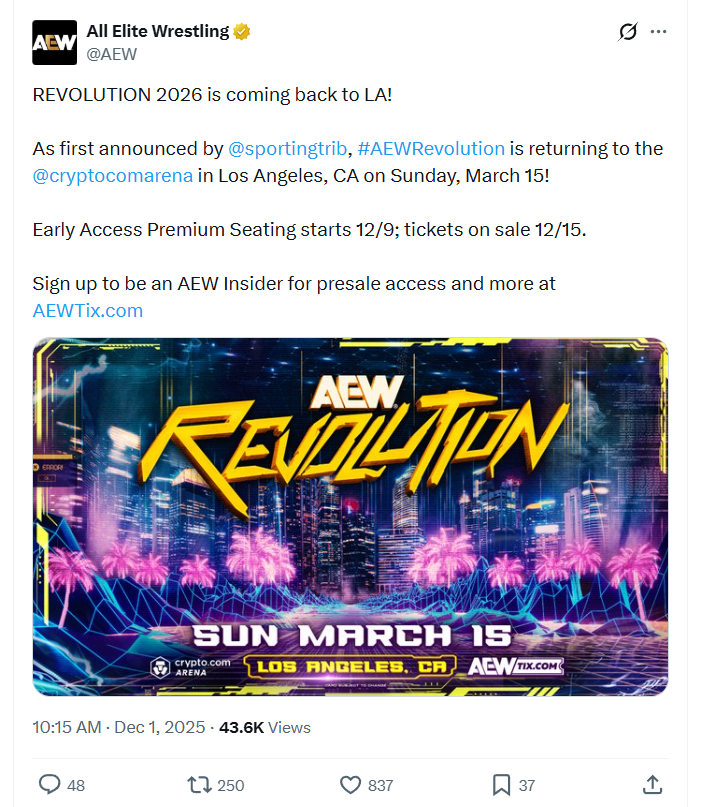Visit the AEWTix.com link
Image resolution: width=715 pixels, height=807 pixels.
click(88, 310)
